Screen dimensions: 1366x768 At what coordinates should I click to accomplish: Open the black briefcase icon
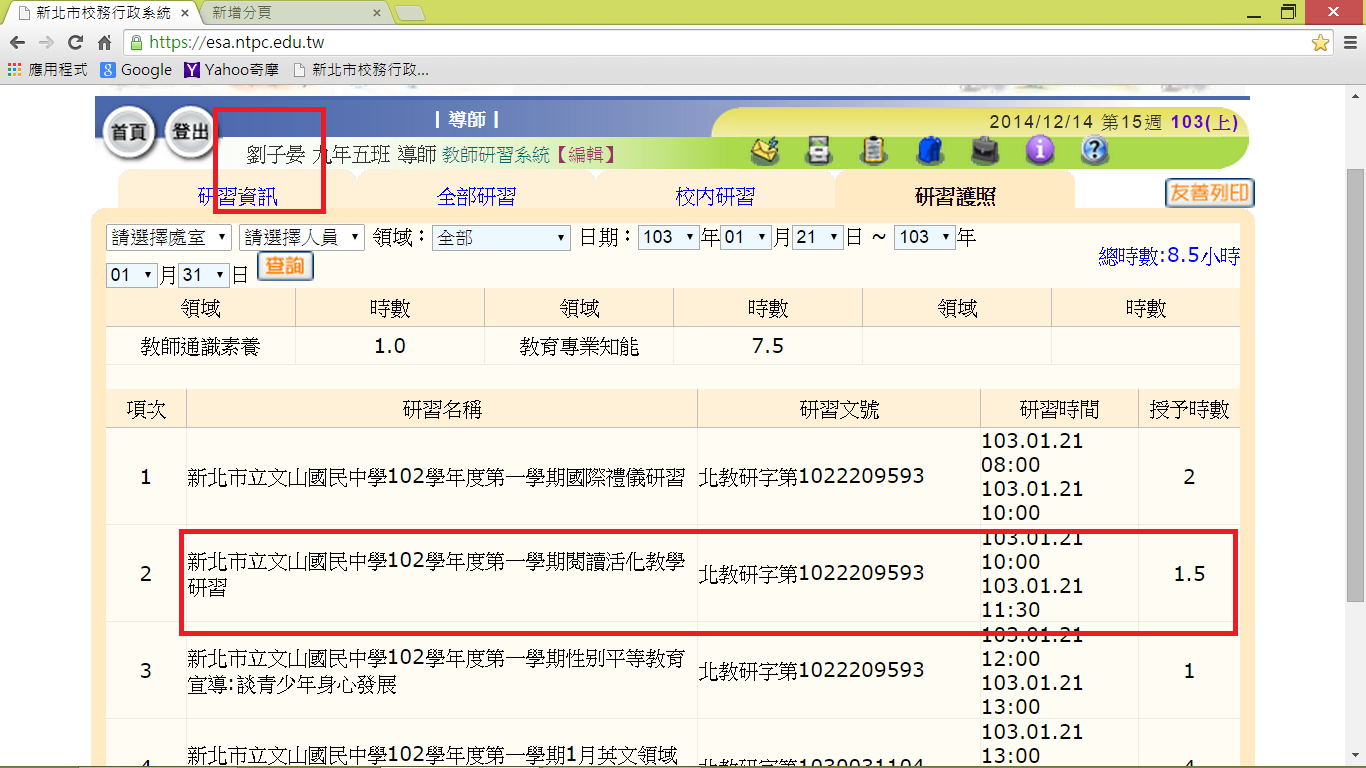pyautogui.click(x=984, y=151)
